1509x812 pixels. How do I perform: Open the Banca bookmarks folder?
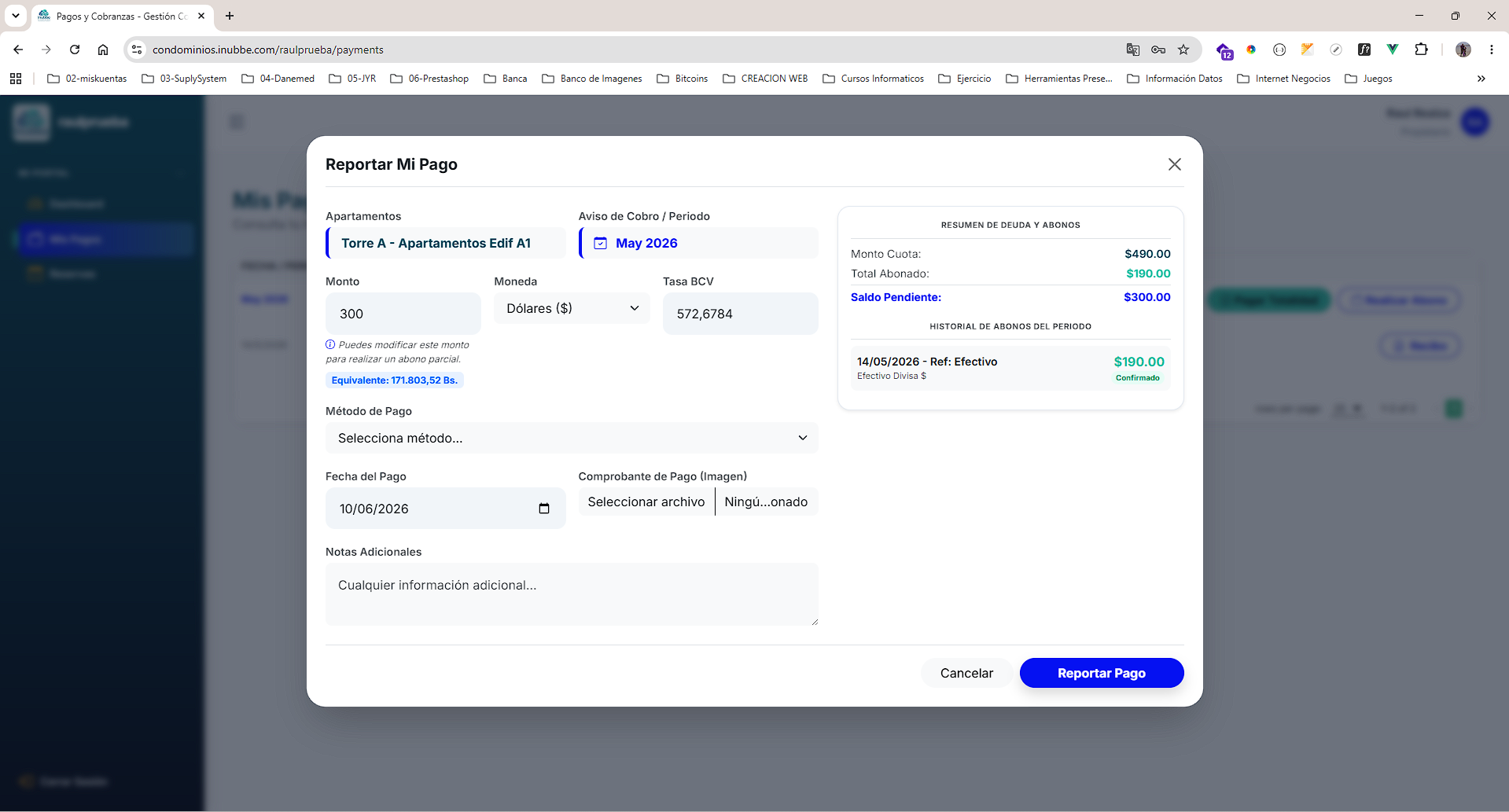click(506, 79)
